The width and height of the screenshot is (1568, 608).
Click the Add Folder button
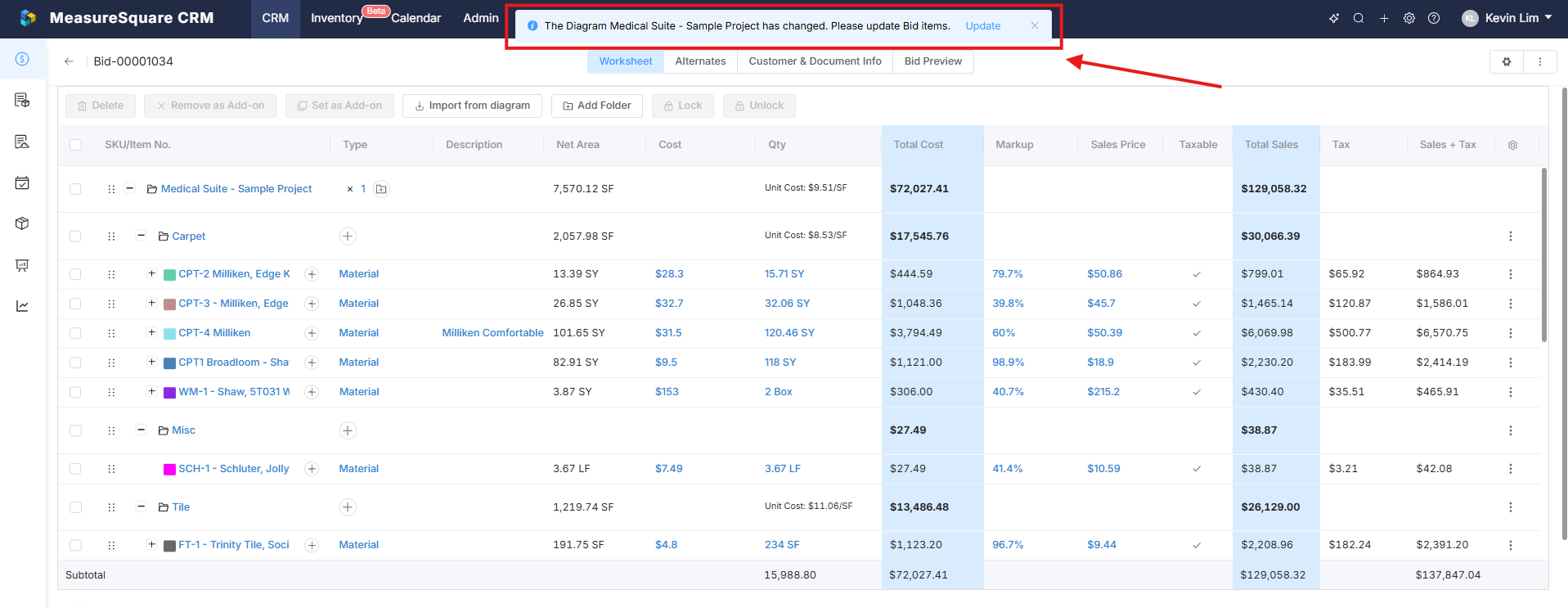tap(597, 106)
